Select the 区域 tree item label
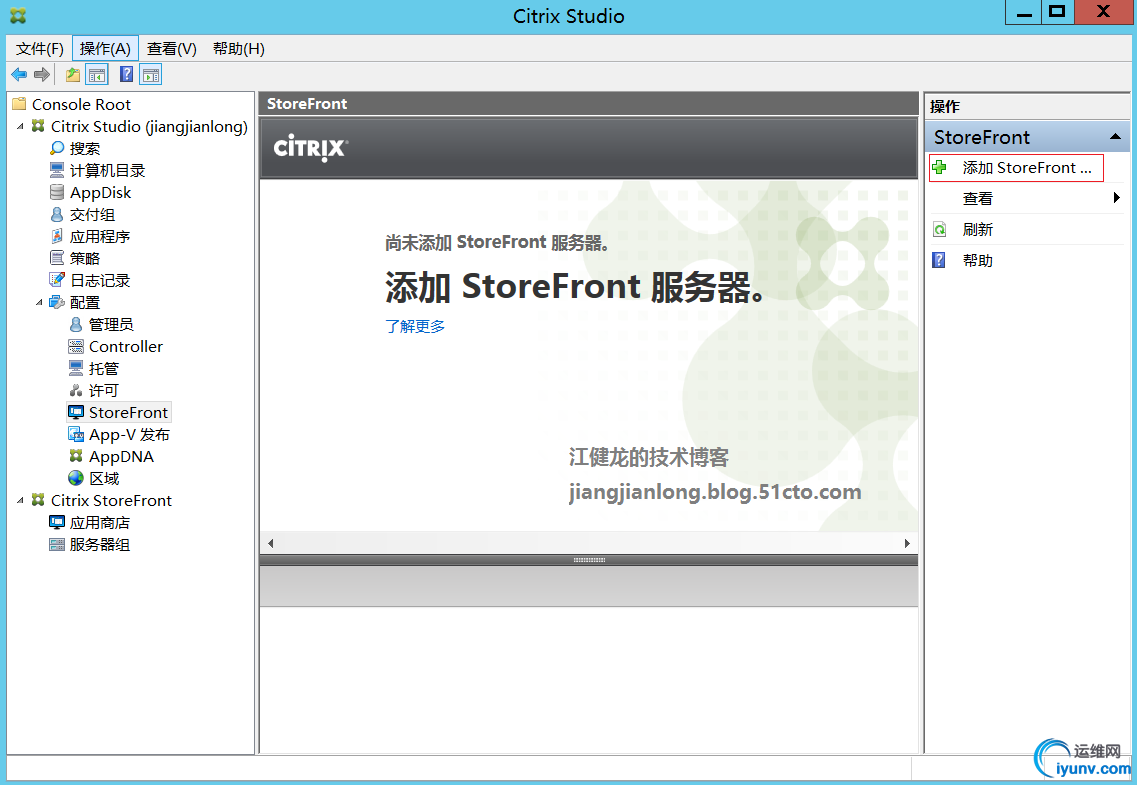This screenshot has height=785, width=1137. tap(104, 478)
